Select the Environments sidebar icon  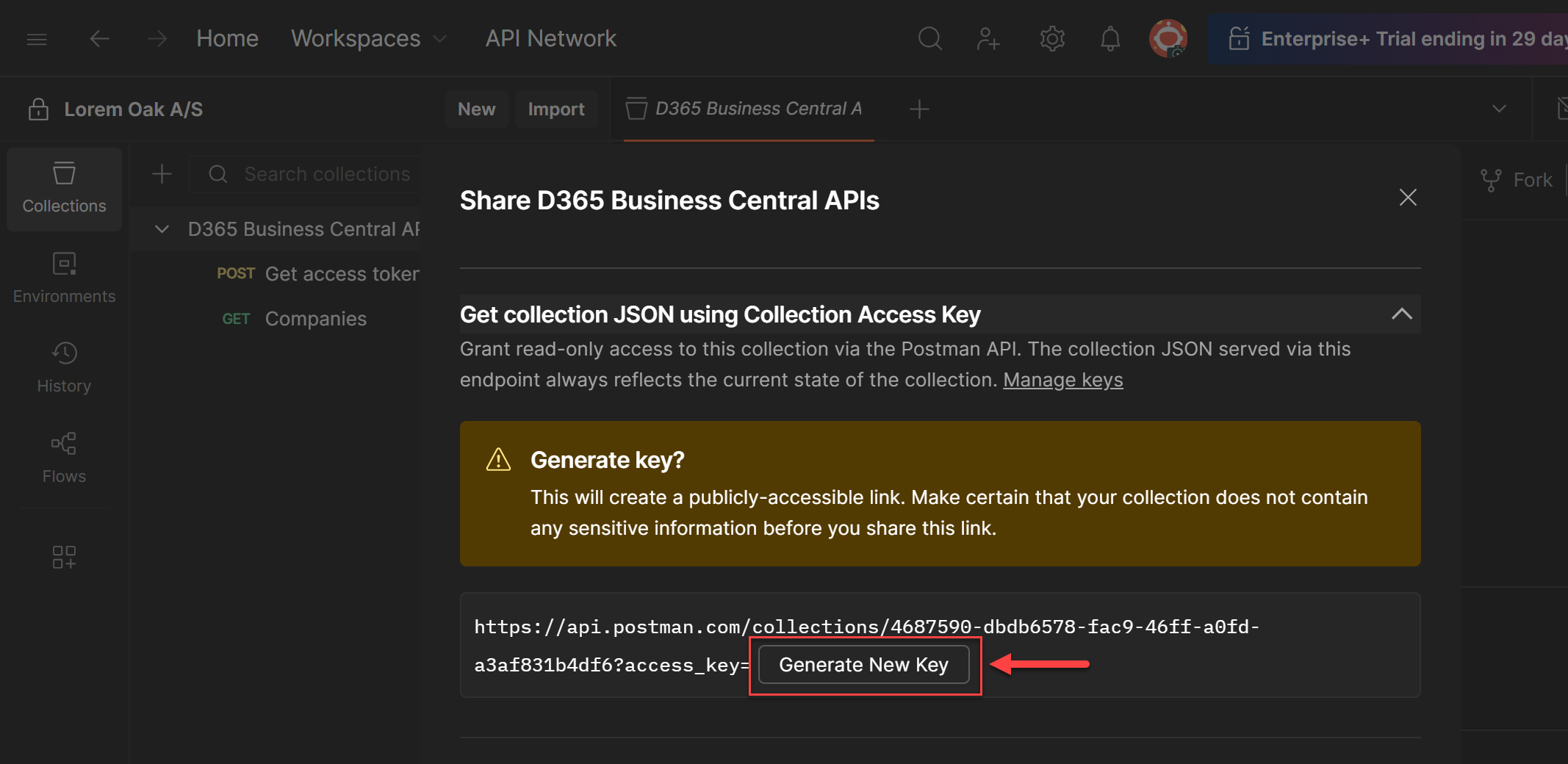64,278
